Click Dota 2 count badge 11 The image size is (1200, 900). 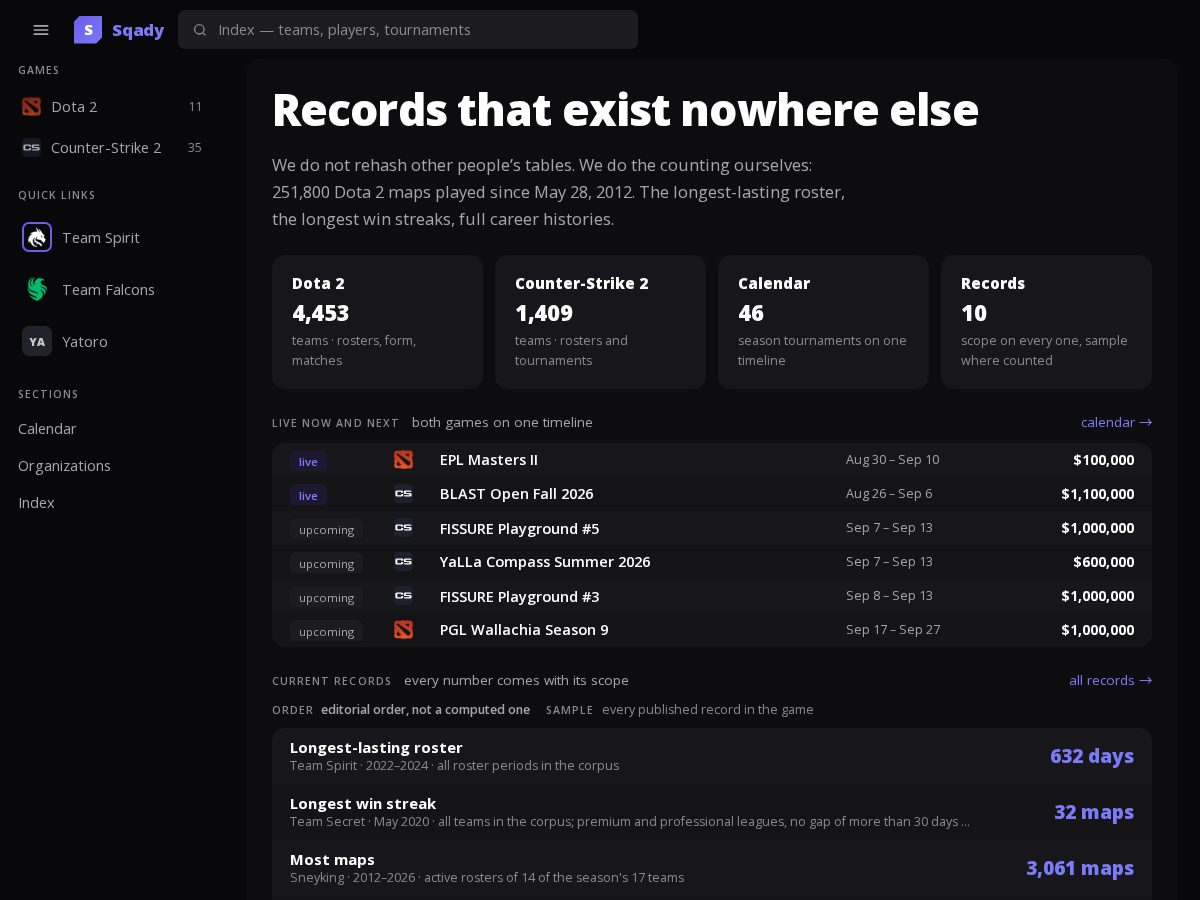coord(195,106)
